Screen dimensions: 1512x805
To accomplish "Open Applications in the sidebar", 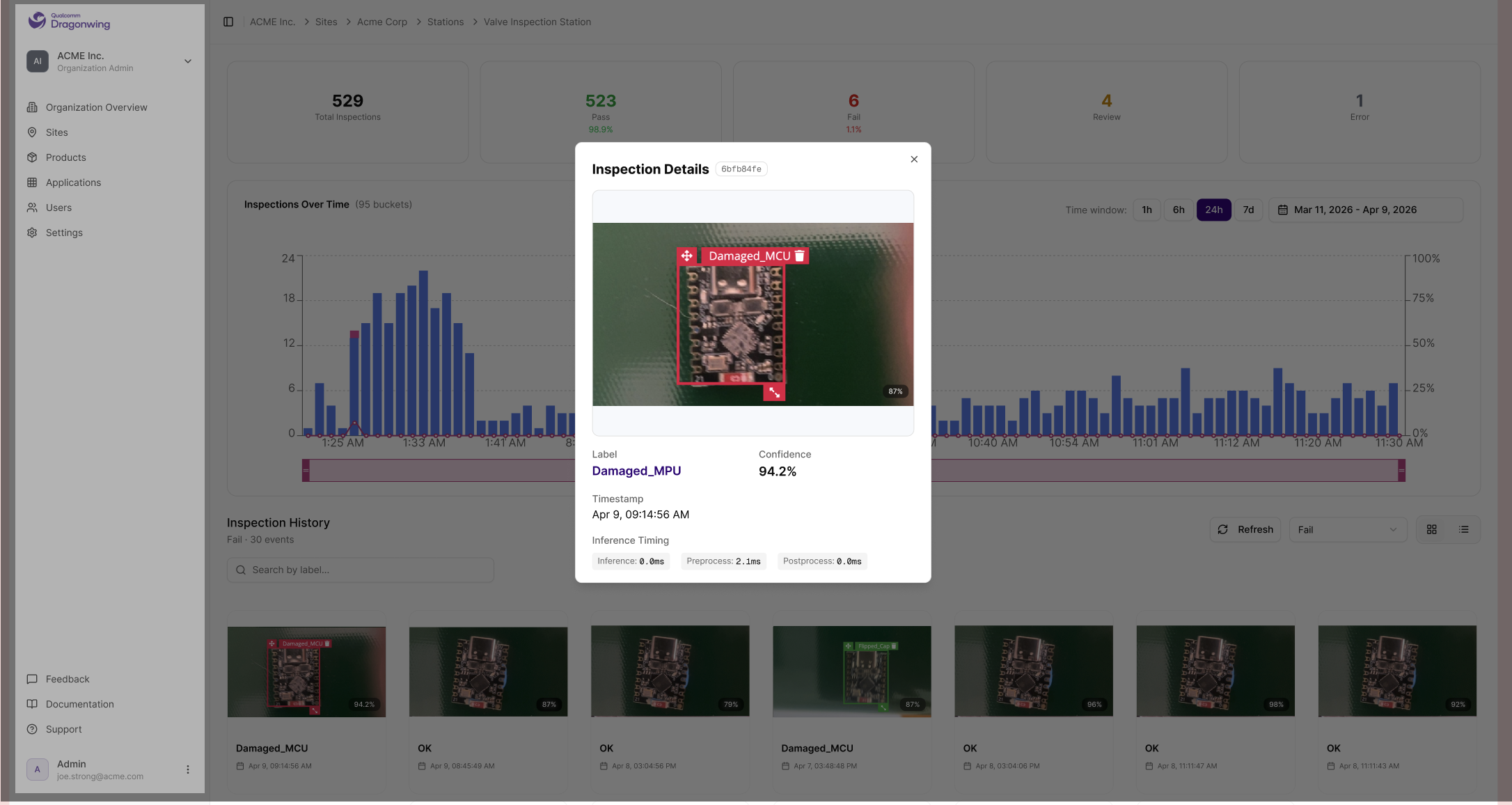I will (73, 182).
